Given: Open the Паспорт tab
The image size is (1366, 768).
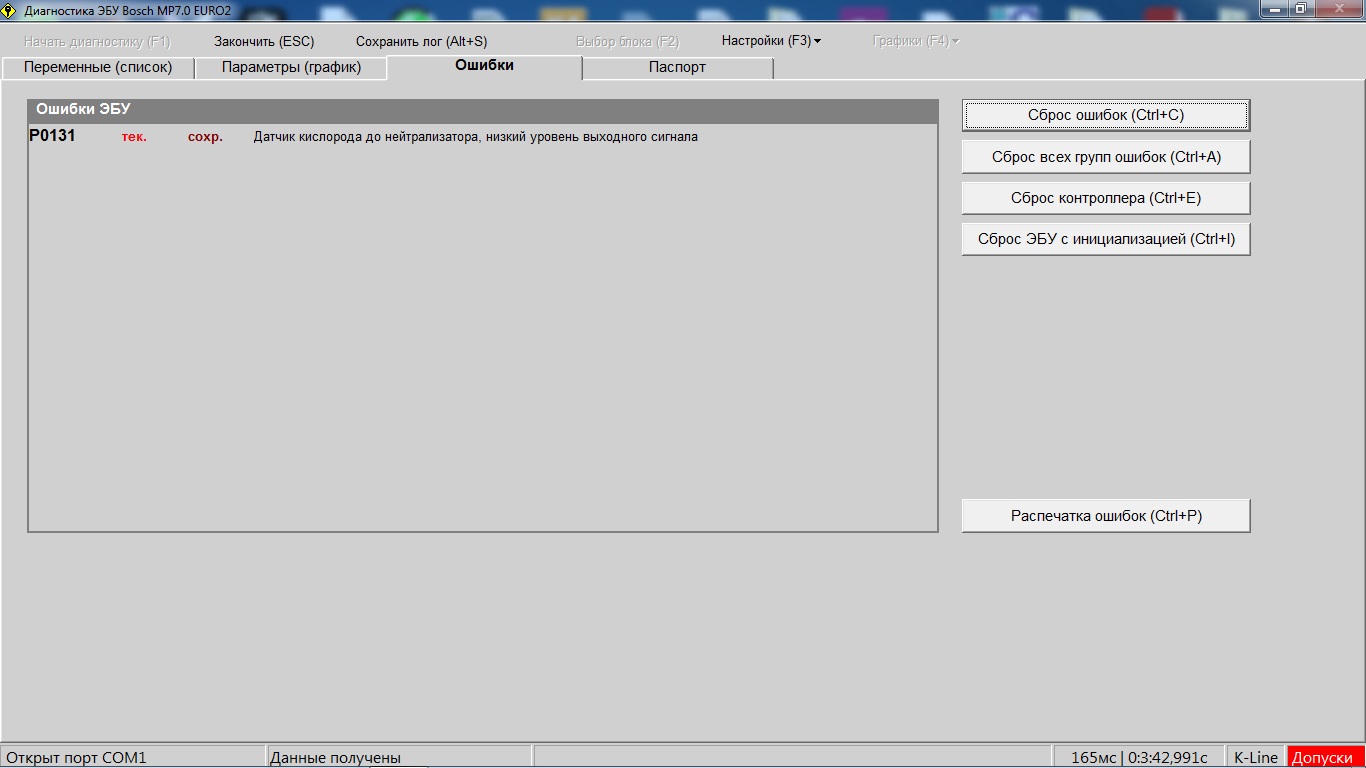Looking at the screenshot, I should (x=677, y=67).
